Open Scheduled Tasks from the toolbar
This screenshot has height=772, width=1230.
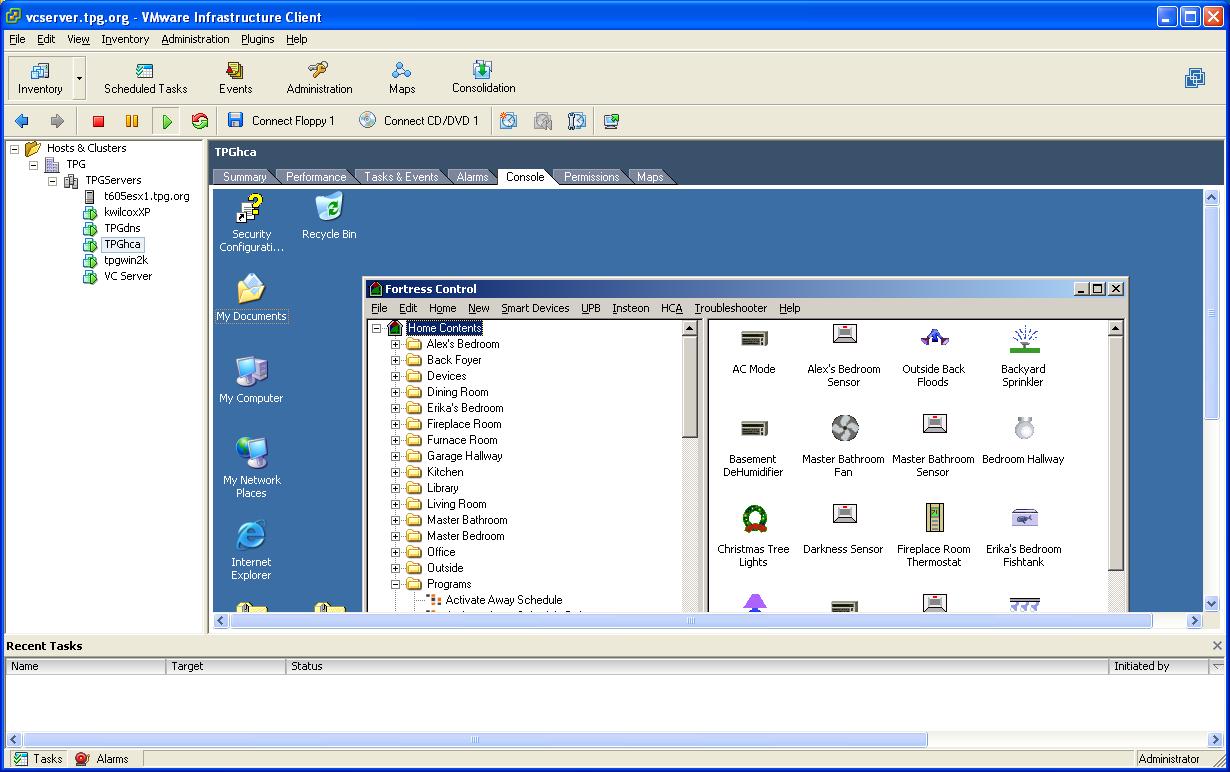pyautogui.click(x=145, y=77)
